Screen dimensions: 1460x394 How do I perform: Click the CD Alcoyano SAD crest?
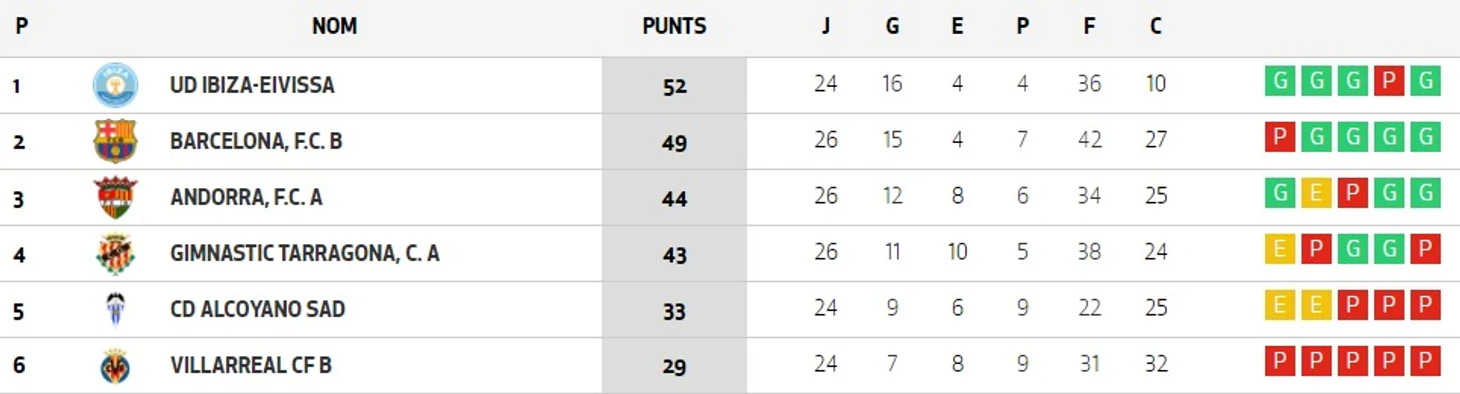tap(116, 309)
